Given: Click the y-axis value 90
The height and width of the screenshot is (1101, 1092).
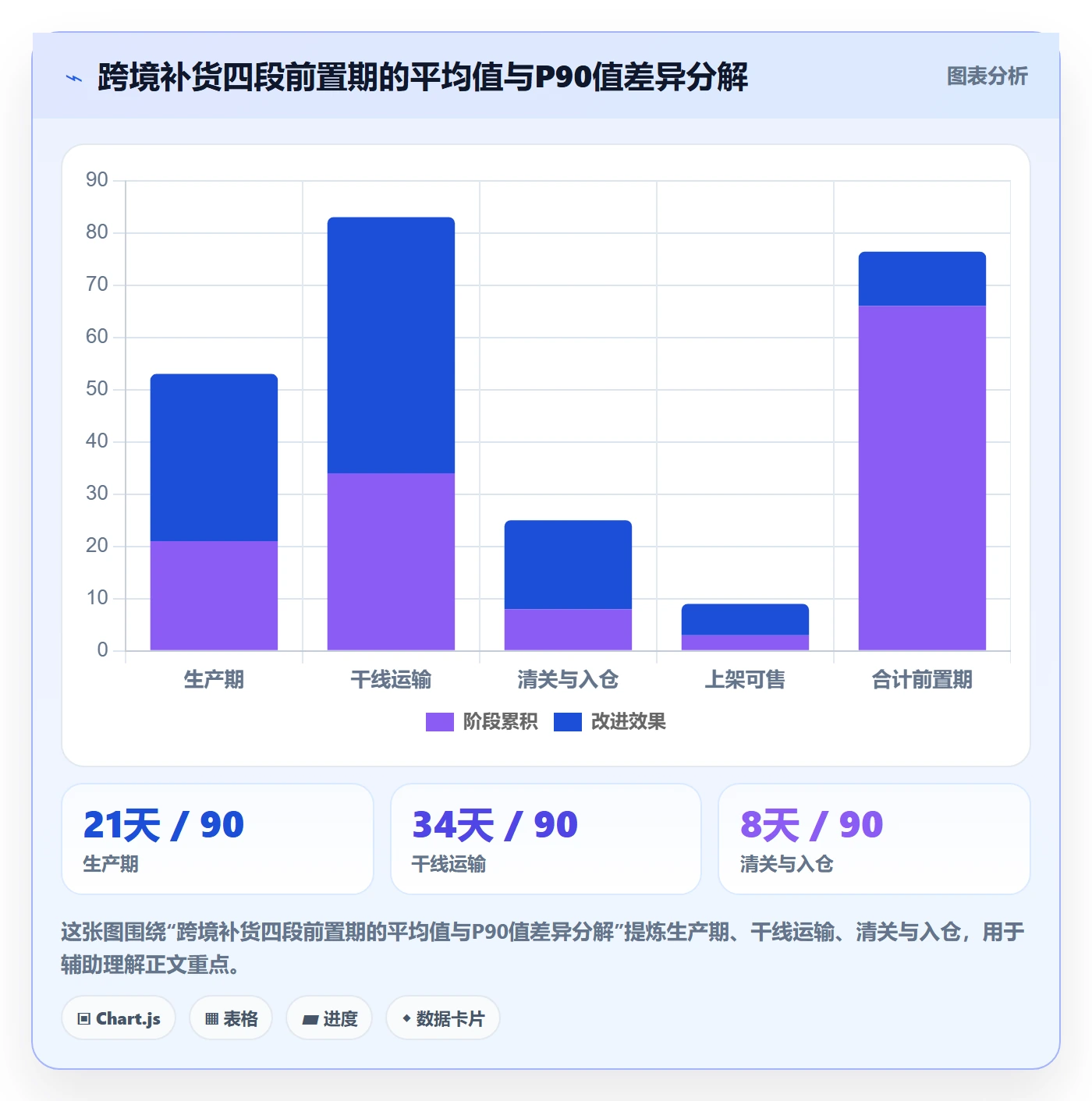Looking at the screenshot, I should click(97, 180).
